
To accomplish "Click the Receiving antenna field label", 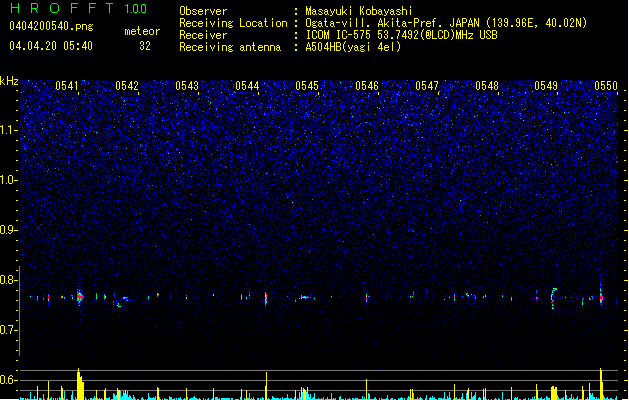I will (230, 47).
